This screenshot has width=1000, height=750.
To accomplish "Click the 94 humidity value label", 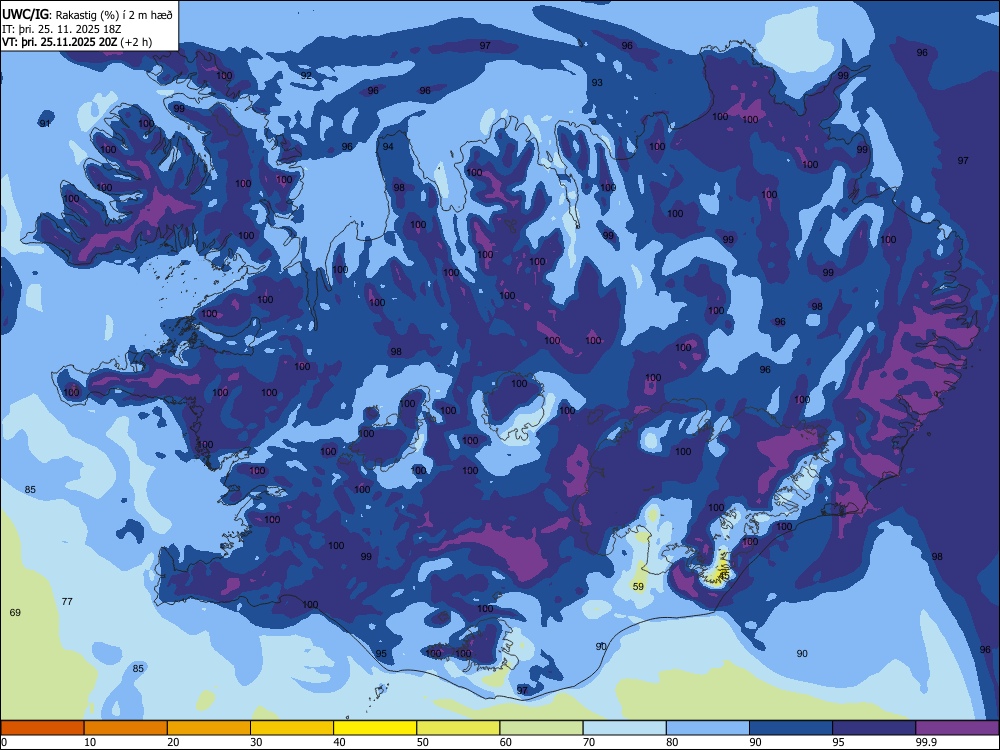I will click(388, 147).
